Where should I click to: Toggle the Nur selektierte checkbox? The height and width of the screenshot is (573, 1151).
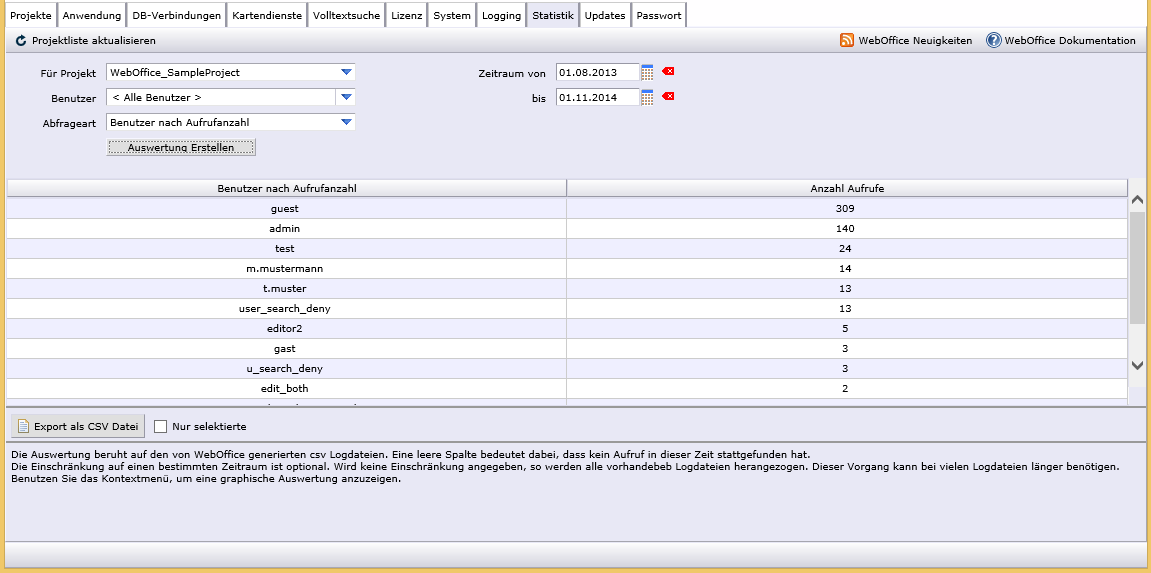(161, 426)
